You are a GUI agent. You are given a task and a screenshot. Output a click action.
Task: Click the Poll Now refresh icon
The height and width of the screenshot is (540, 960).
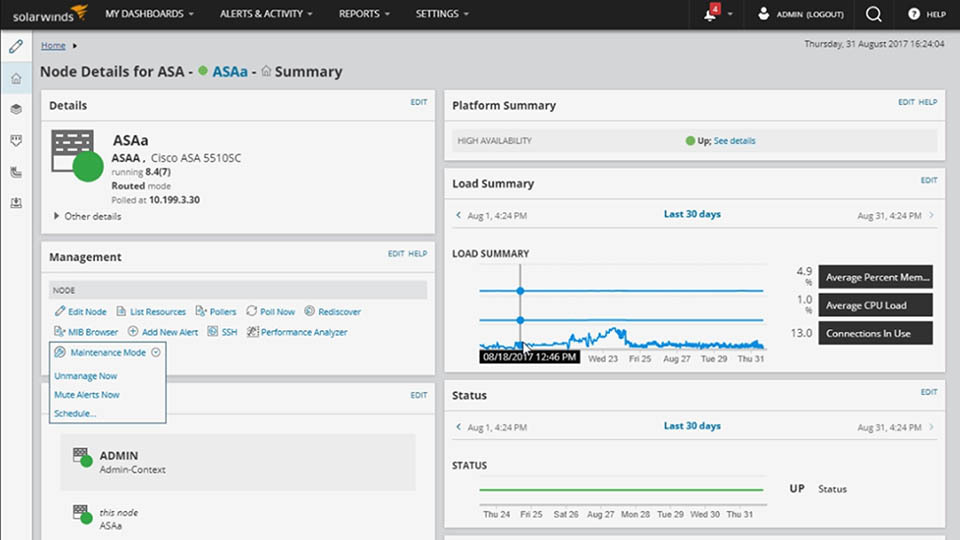tap(252, 311)
